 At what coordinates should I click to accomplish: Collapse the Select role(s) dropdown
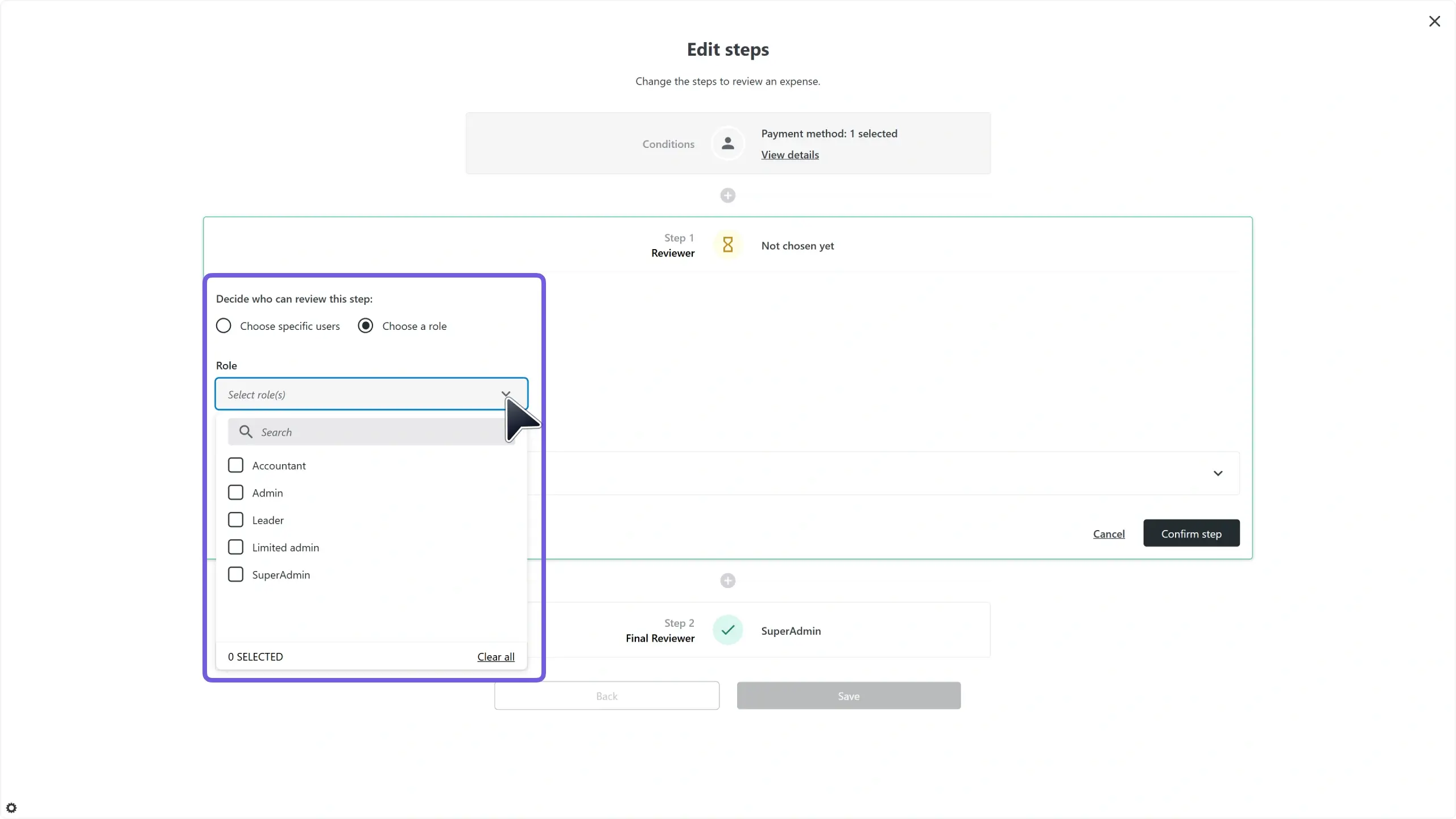(505, 394)
